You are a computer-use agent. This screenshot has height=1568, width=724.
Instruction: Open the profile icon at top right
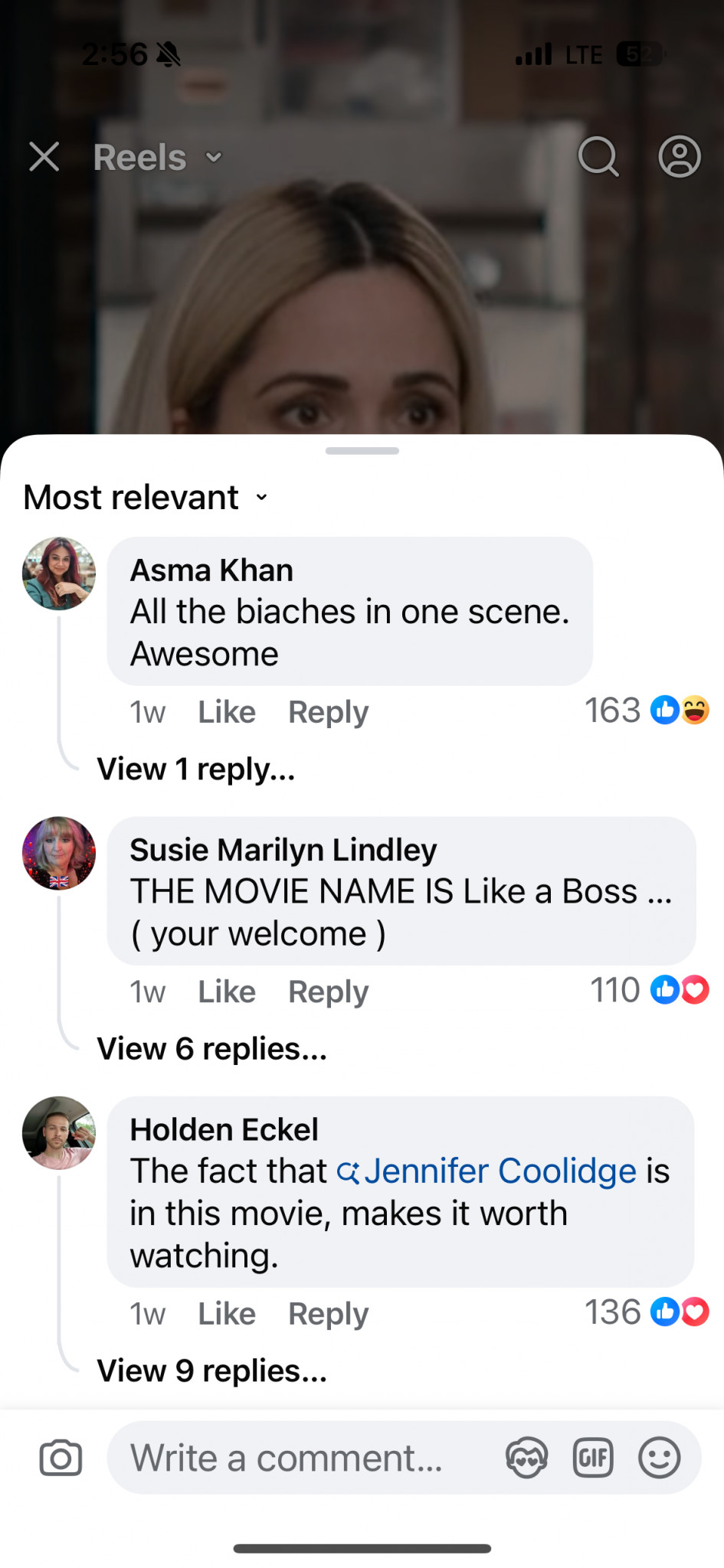[680, 157]
